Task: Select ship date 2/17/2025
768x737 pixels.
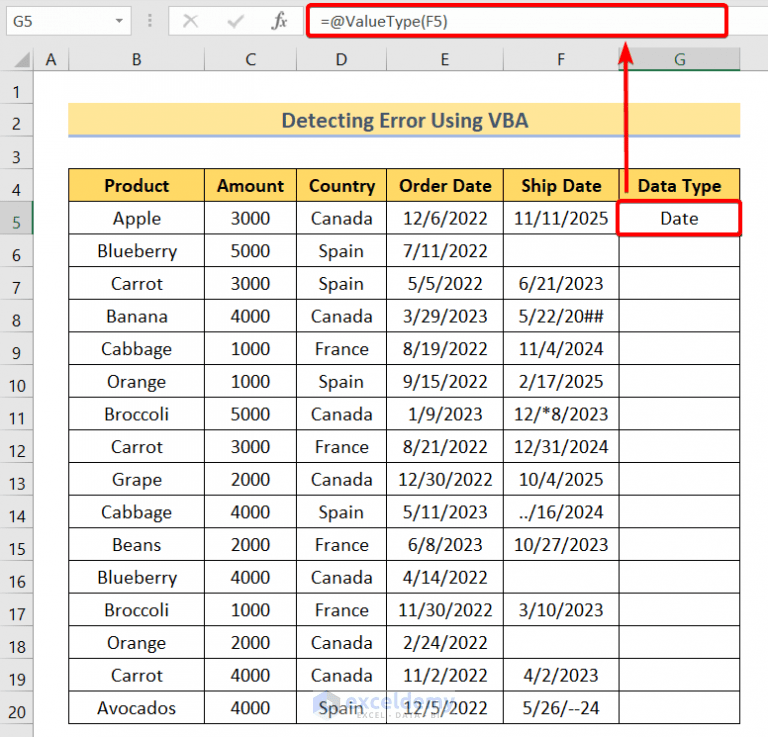Action: (x=561, y=381)
